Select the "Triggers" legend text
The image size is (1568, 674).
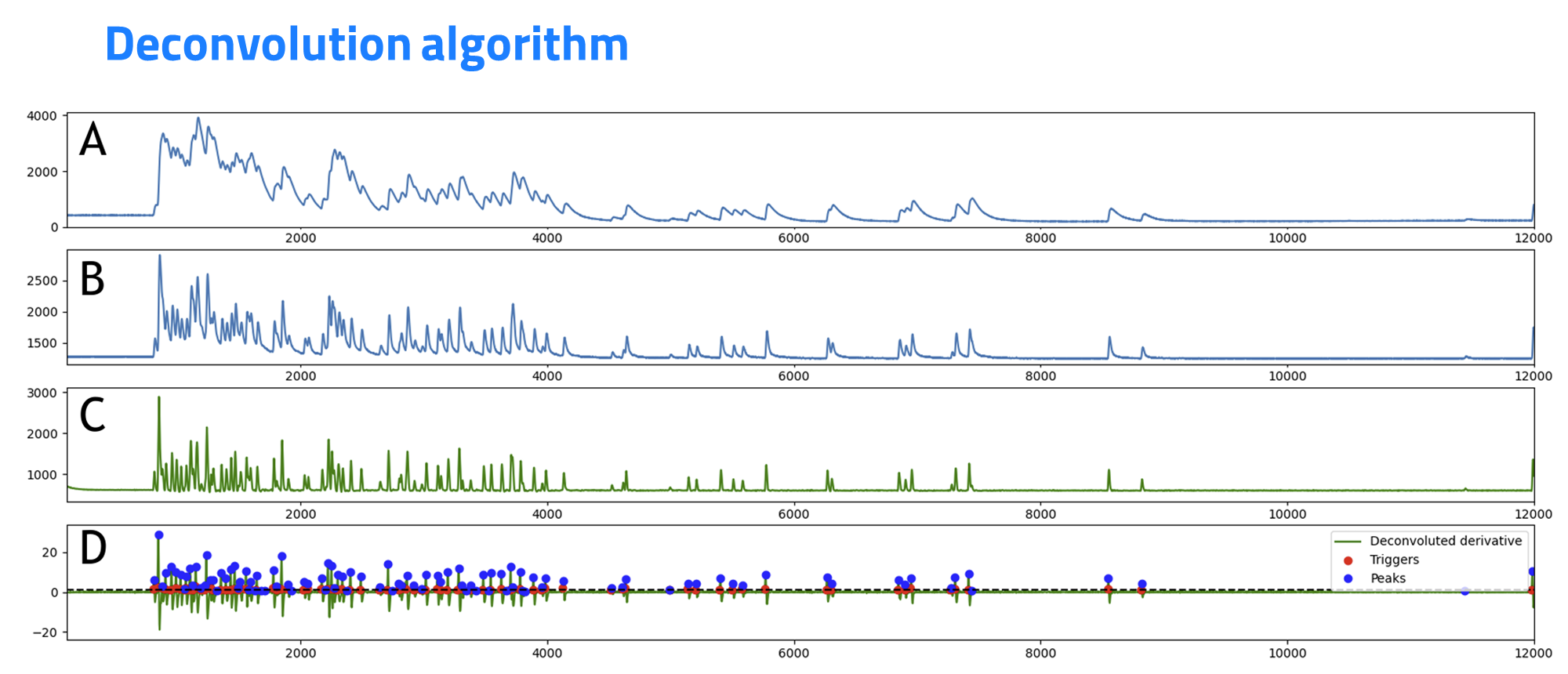pos(1394,560)
